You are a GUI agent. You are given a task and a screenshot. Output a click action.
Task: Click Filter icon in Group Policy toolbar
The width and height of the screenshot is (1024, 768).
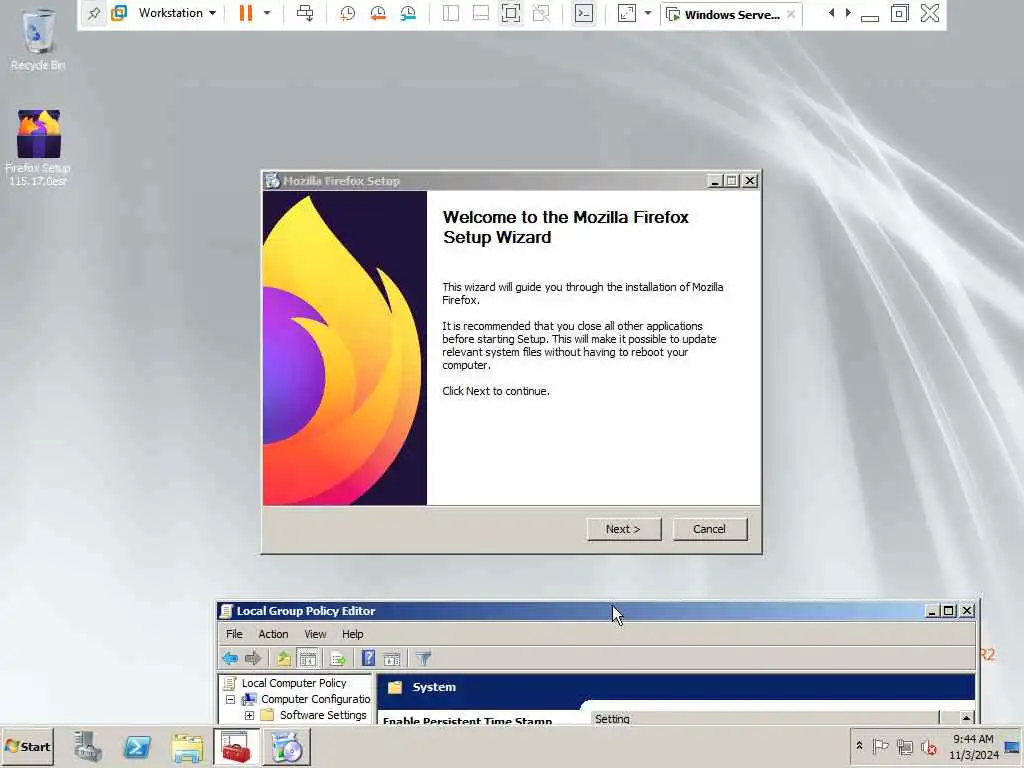(423, 658)
